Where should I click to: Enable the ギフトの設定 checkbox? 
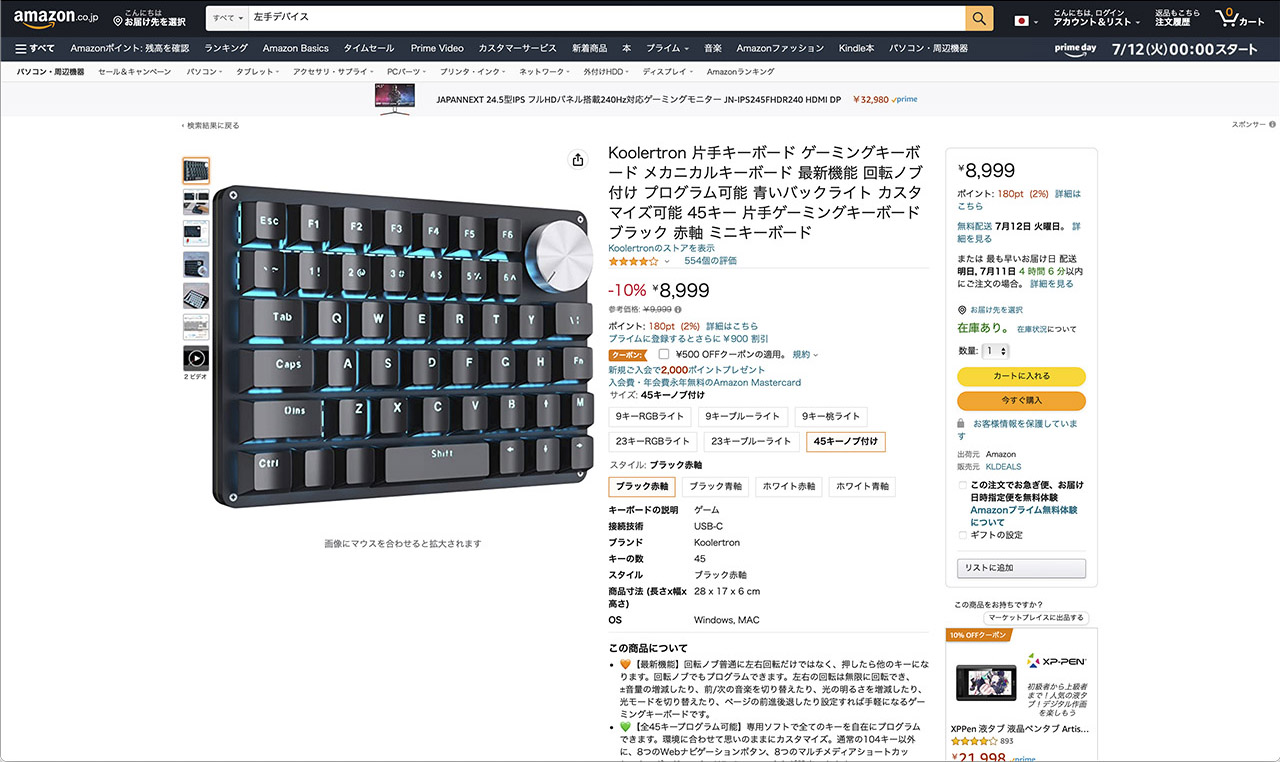pyautogui.click(x=963, y=535)
